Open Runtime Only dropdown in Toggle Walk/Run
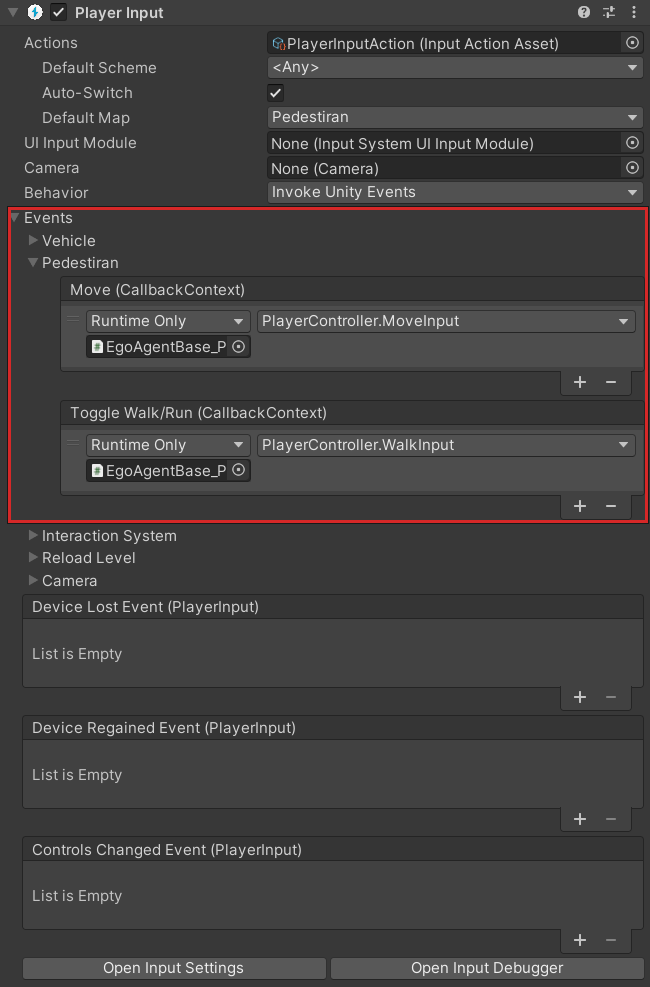This screenshot has height=987, width=650. pyautogui.click(x=168, y=445)
